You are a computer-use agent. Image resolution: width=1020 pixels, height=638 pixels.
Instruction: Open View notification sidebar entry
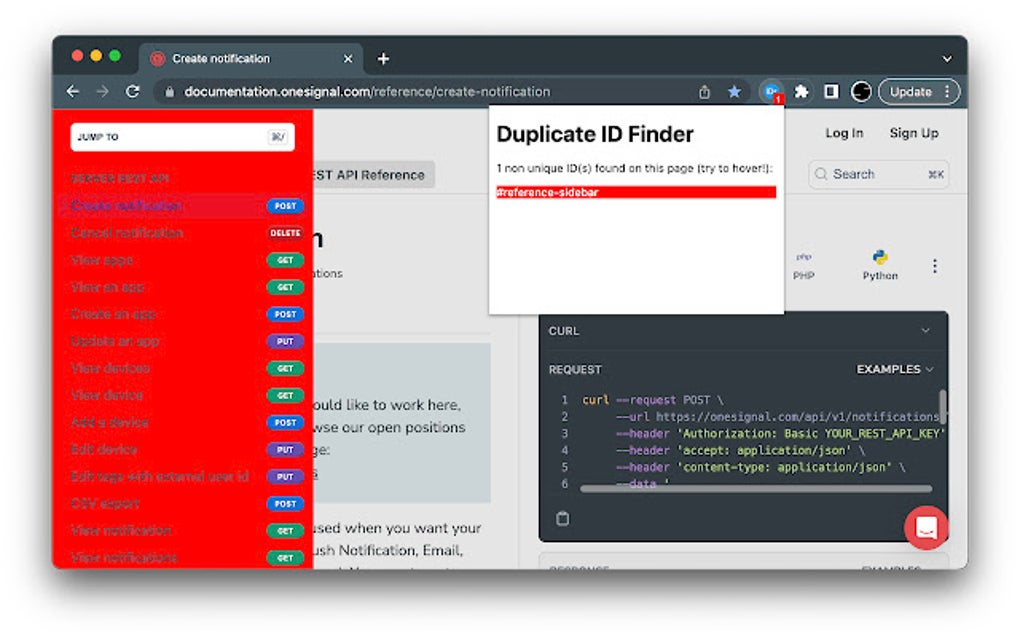coord(182,531)
